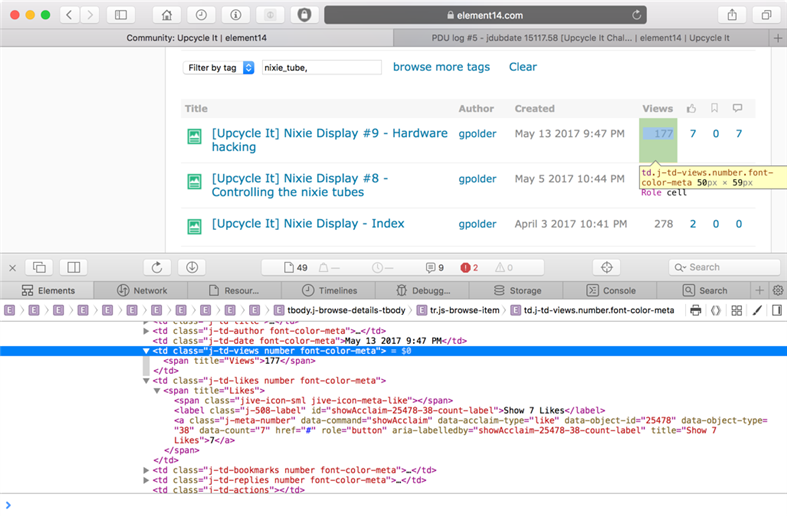Open Nixie Display - Index post
Image resolution: width=787 pixels, height=516 pixels.
tap(307, 224)
